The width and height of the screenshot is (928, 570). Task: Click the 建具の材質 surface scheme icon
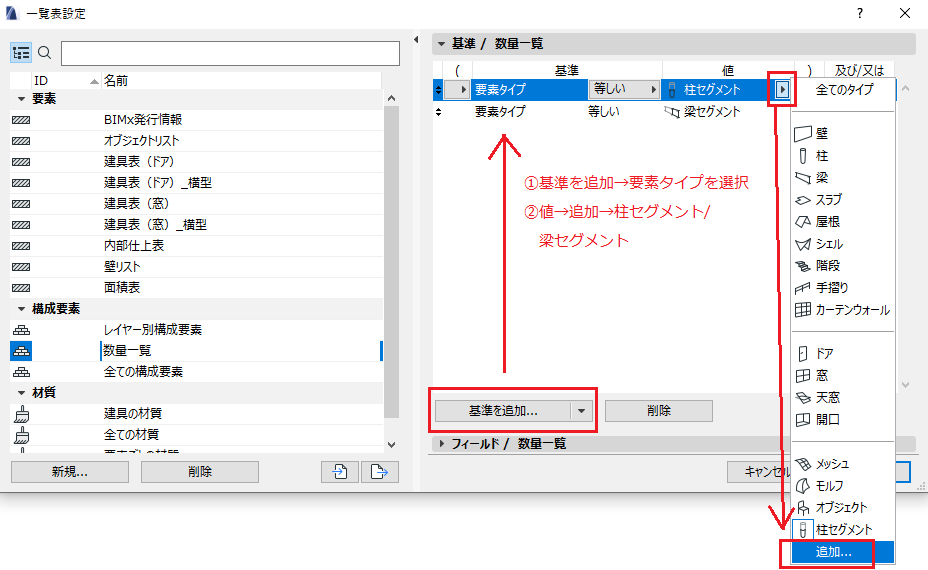pos(21,414)
